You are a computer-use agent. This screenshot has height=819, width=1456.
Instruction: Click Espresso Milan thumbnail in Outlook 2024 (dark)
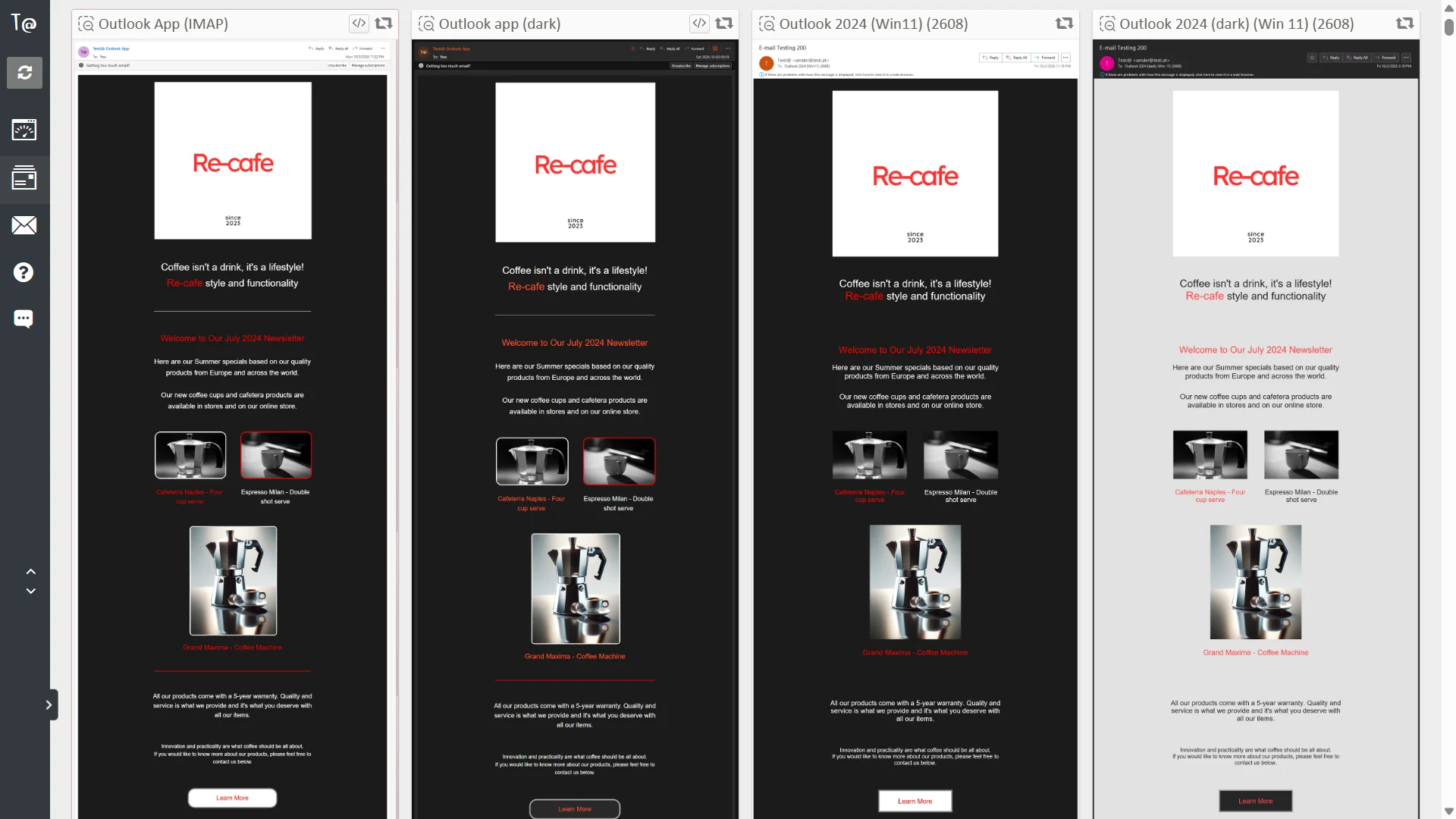click(1301, 454)
